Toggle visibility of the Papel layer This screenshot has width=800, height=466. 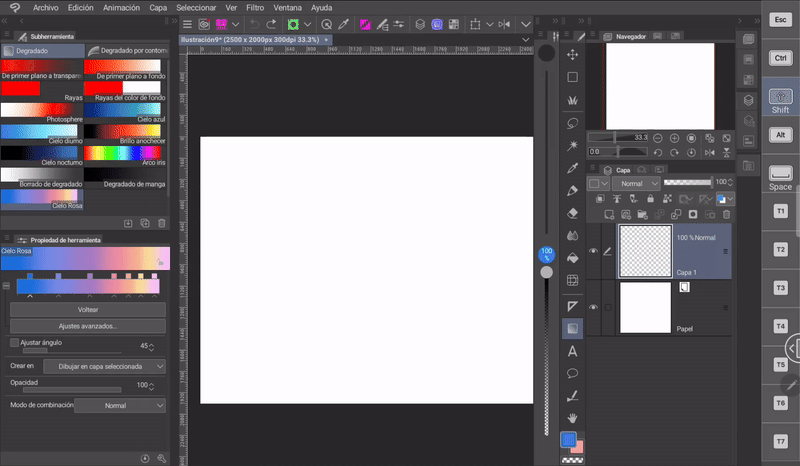(593, 307)
